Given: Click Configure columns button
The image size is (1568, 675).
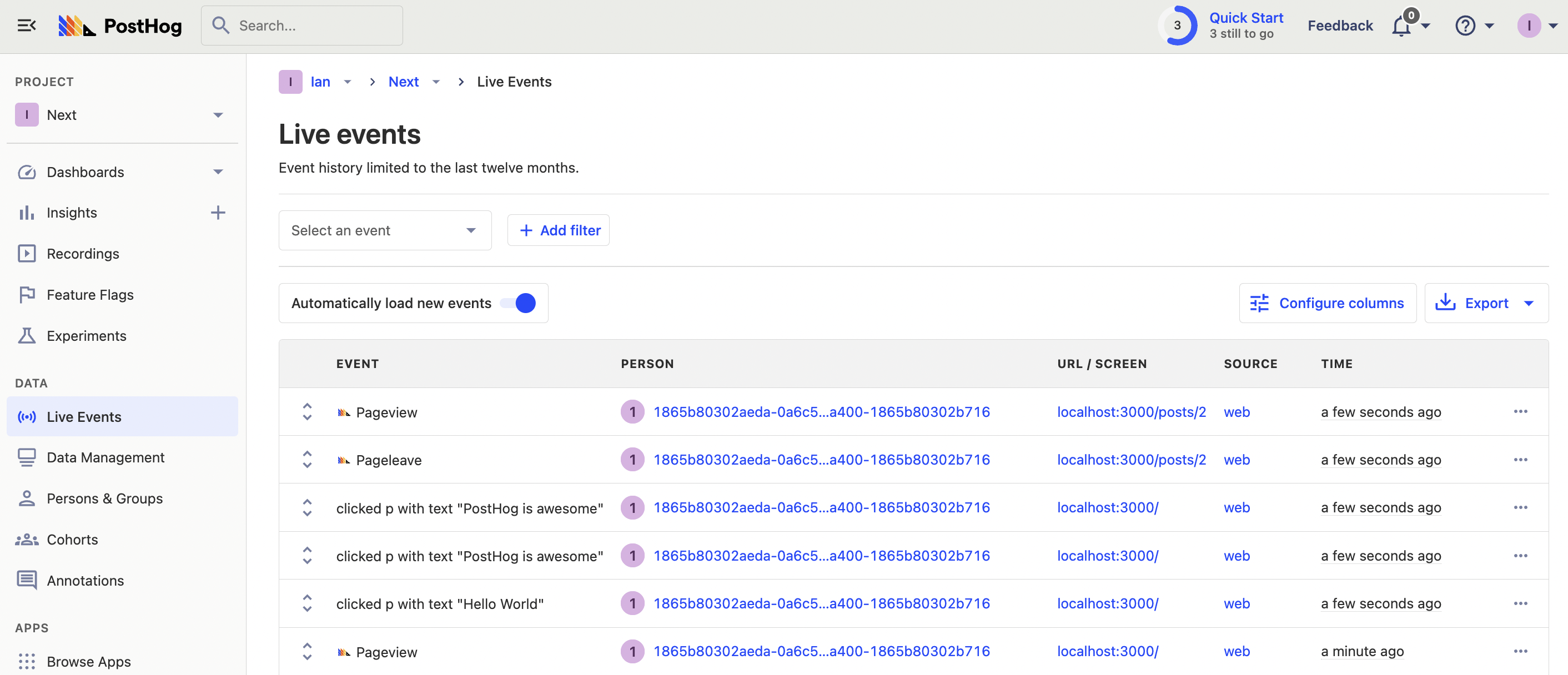Looking at the screenshot, I should pos(1327,303).
